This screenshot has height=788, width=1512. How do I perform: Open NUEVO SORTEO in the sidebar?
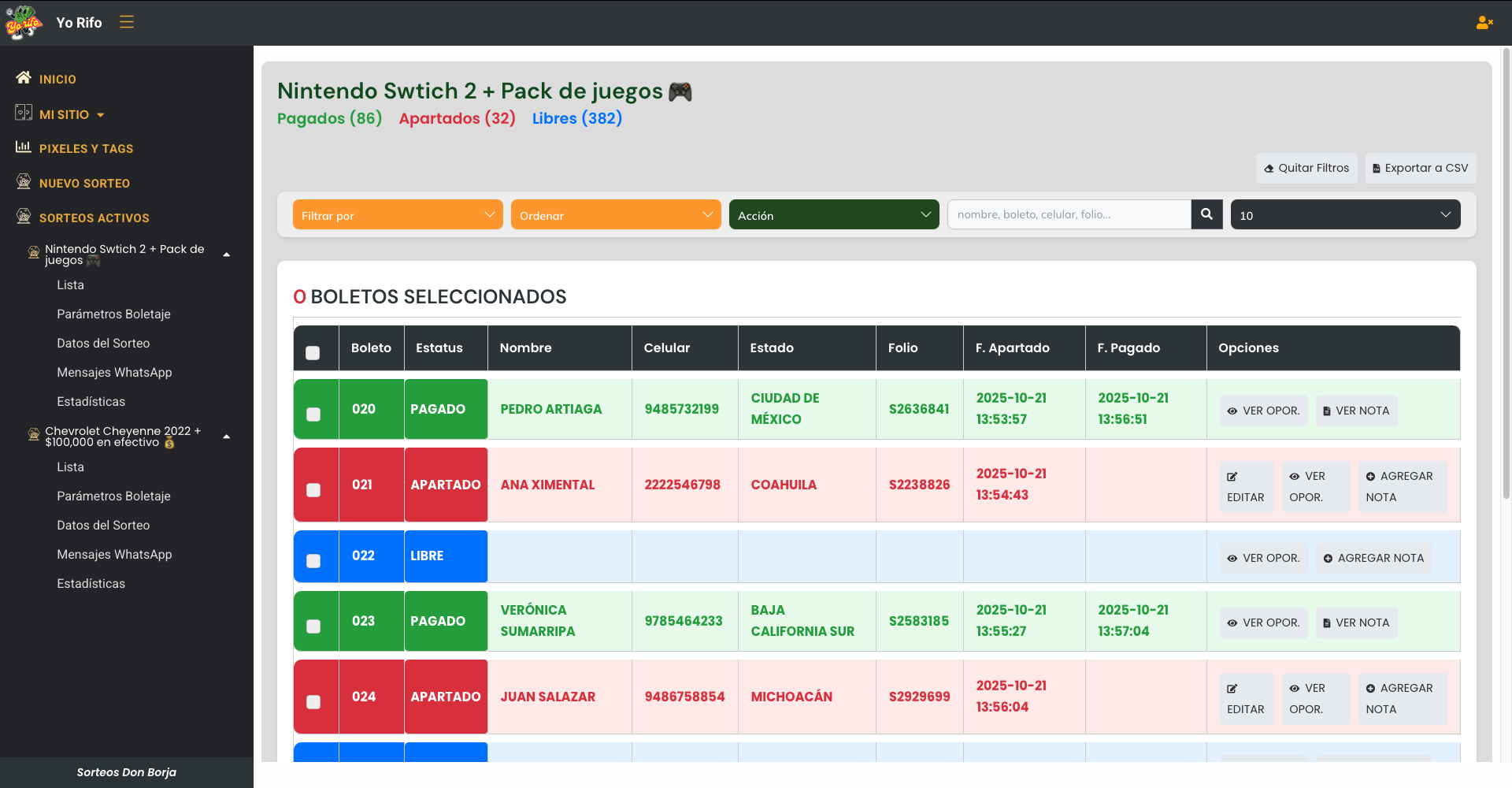point(84,184)
